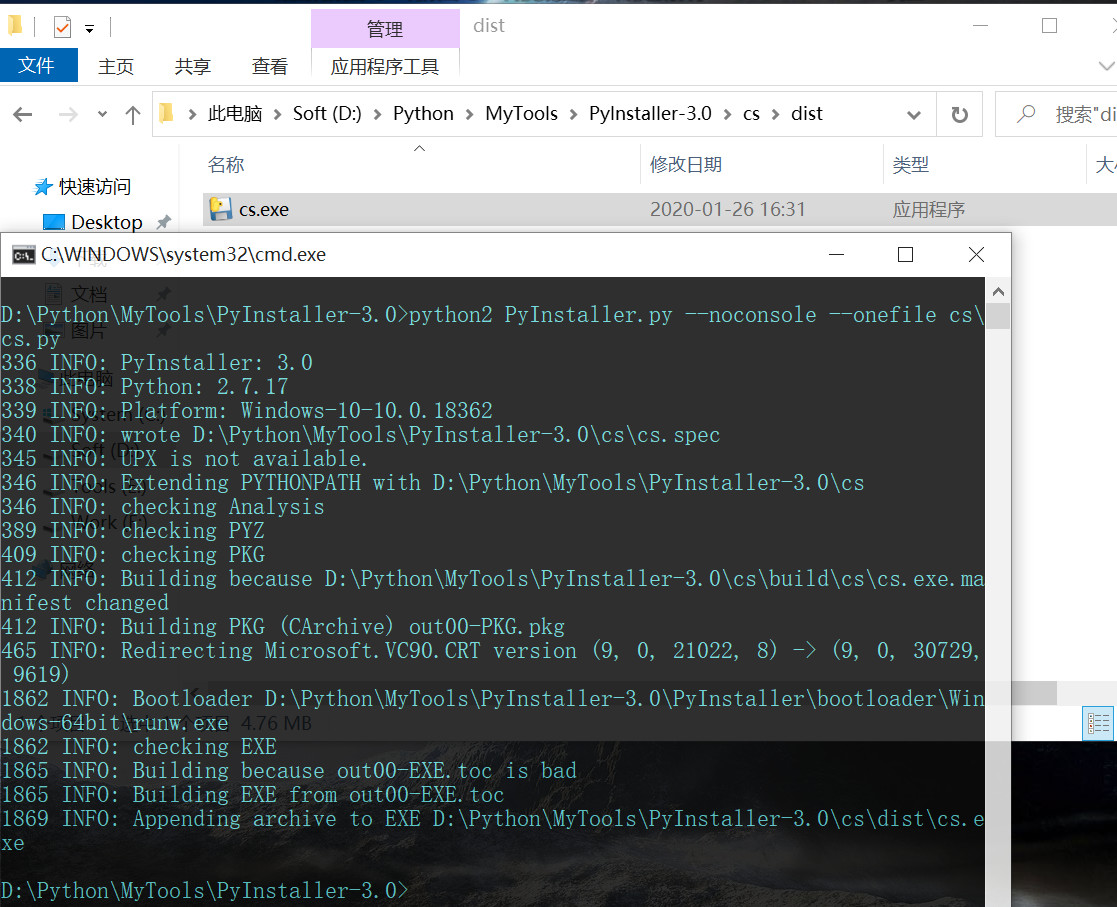Select the cs.exe file
Image resolution: width=1117 pixels, height=907 pixels.
coord(660,209)
